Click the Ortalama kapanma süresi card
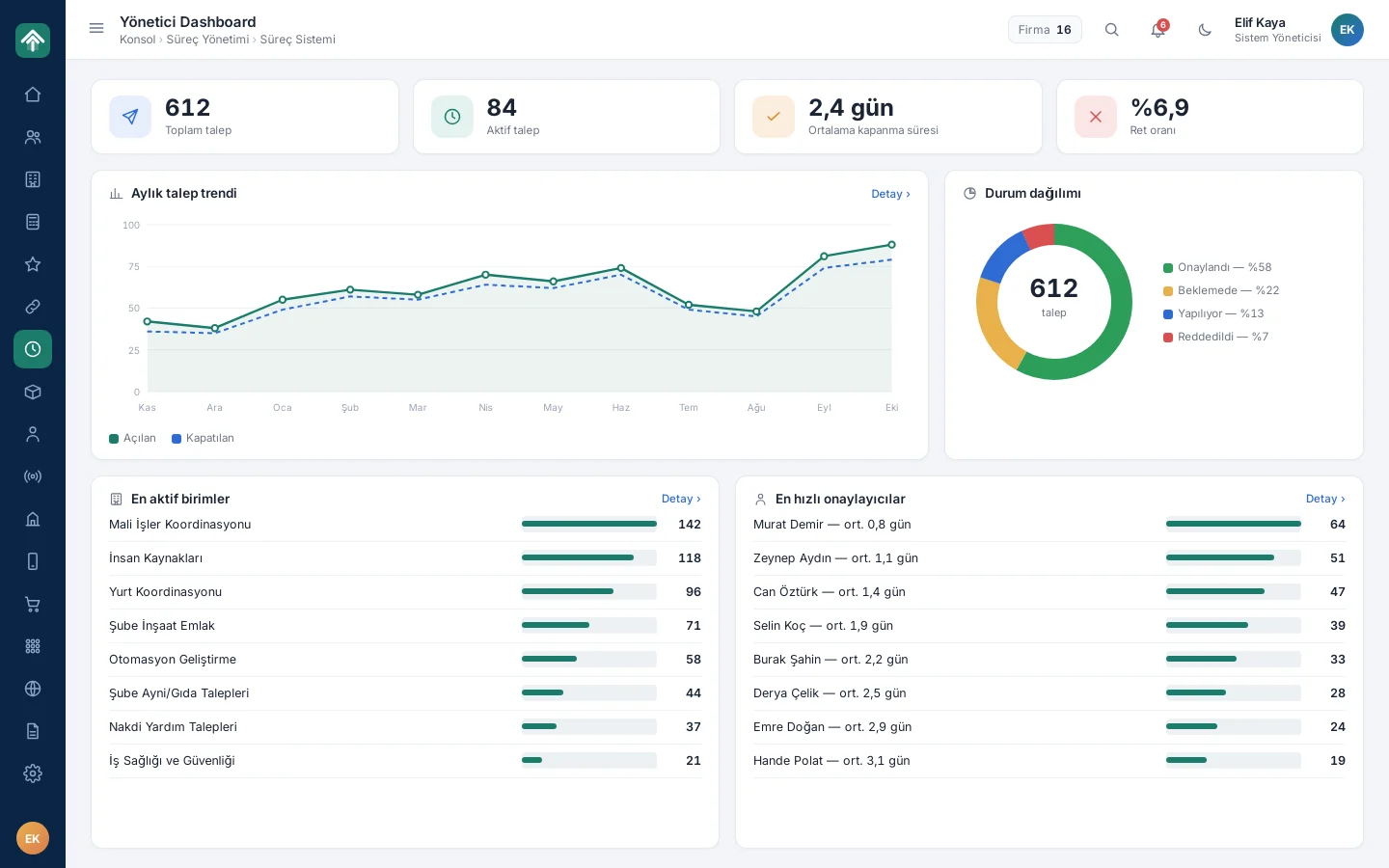This screenshot has width=1389, height=868. pyautogui.click(x=888, y=117)
